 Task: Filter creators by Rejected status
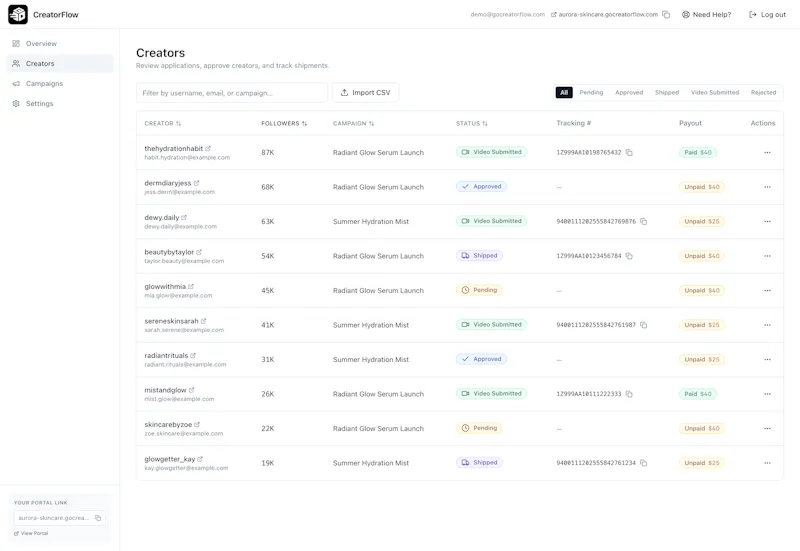[x=763, y=92]
